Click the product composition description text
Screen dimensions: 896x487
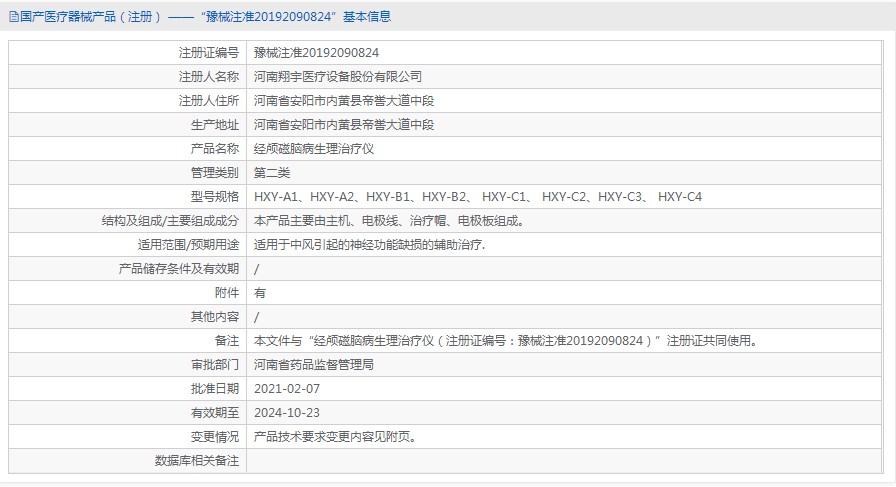click(x=389, y=221)
